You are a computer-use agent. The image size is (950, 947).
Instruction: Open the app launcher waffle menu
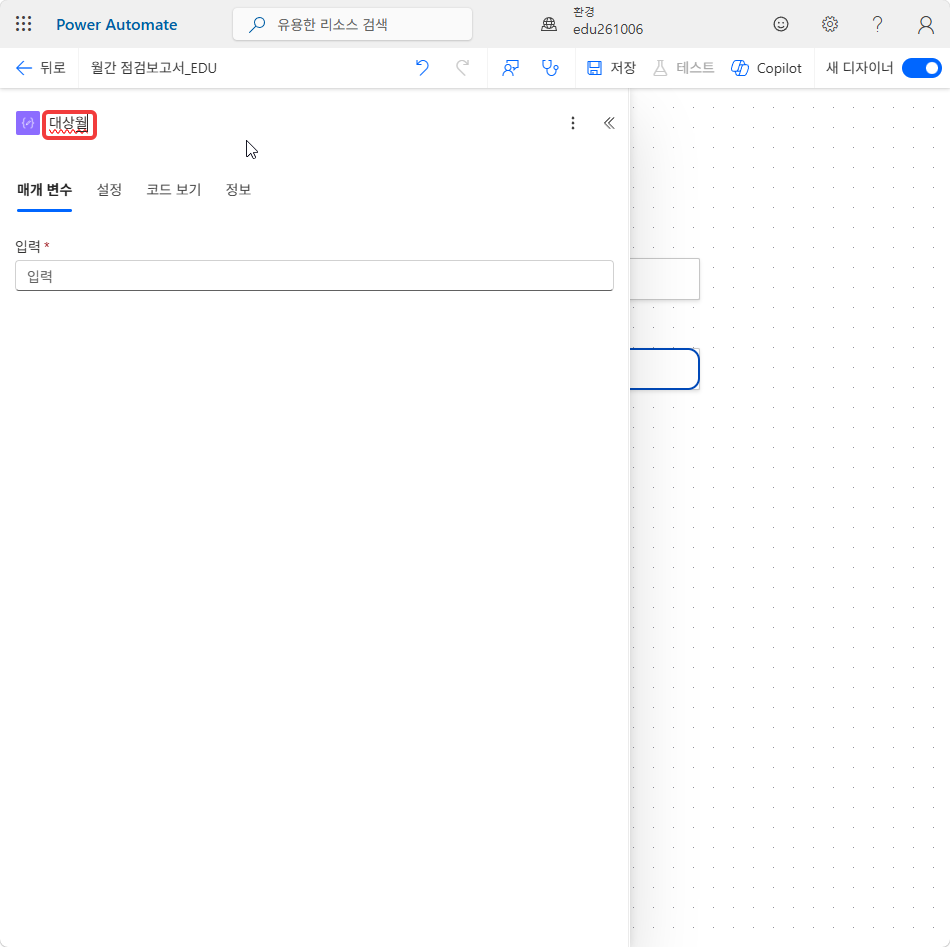(24, 24)
